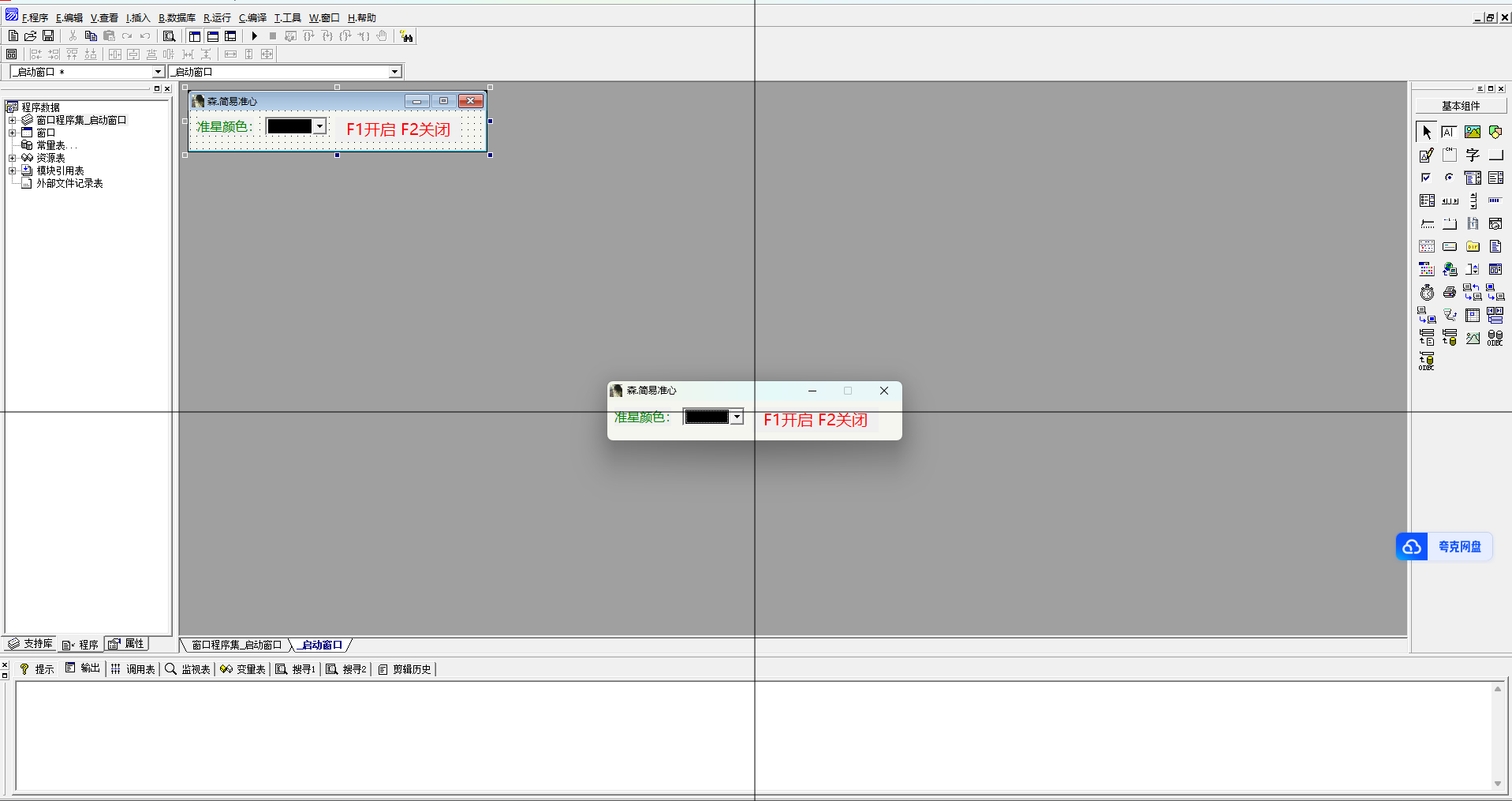This screenshot has width=1512, height=801.
Task: Select the checkbox component in toolbox
Action: pos(1426,178)
